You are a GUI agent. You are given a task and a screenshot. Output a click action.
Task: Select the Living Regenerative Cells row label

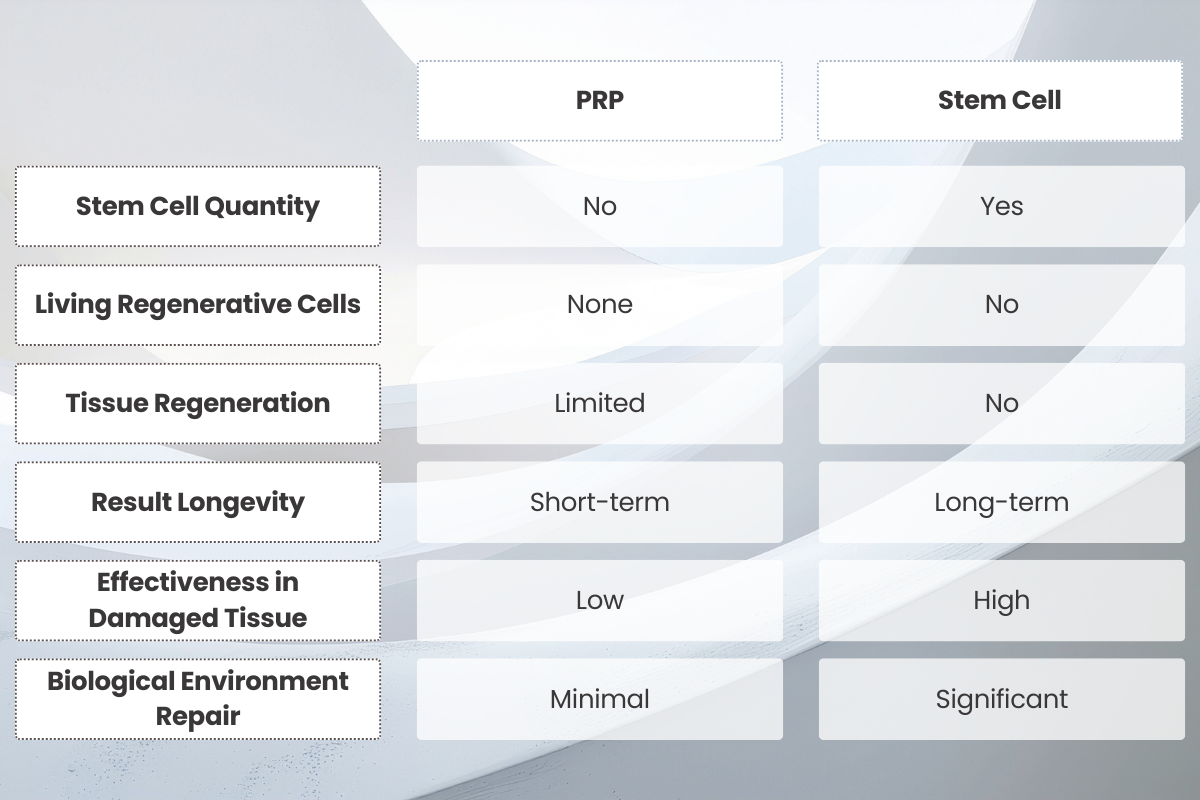click(198, 305)
